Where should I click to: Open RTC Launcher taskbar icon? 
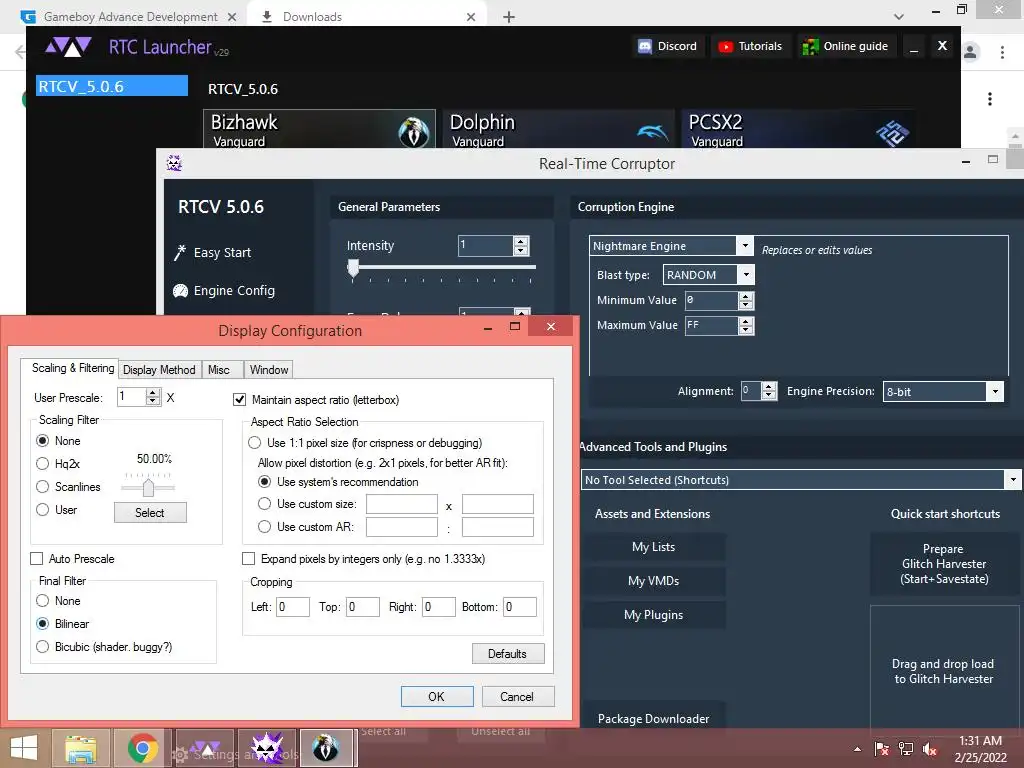205,748
